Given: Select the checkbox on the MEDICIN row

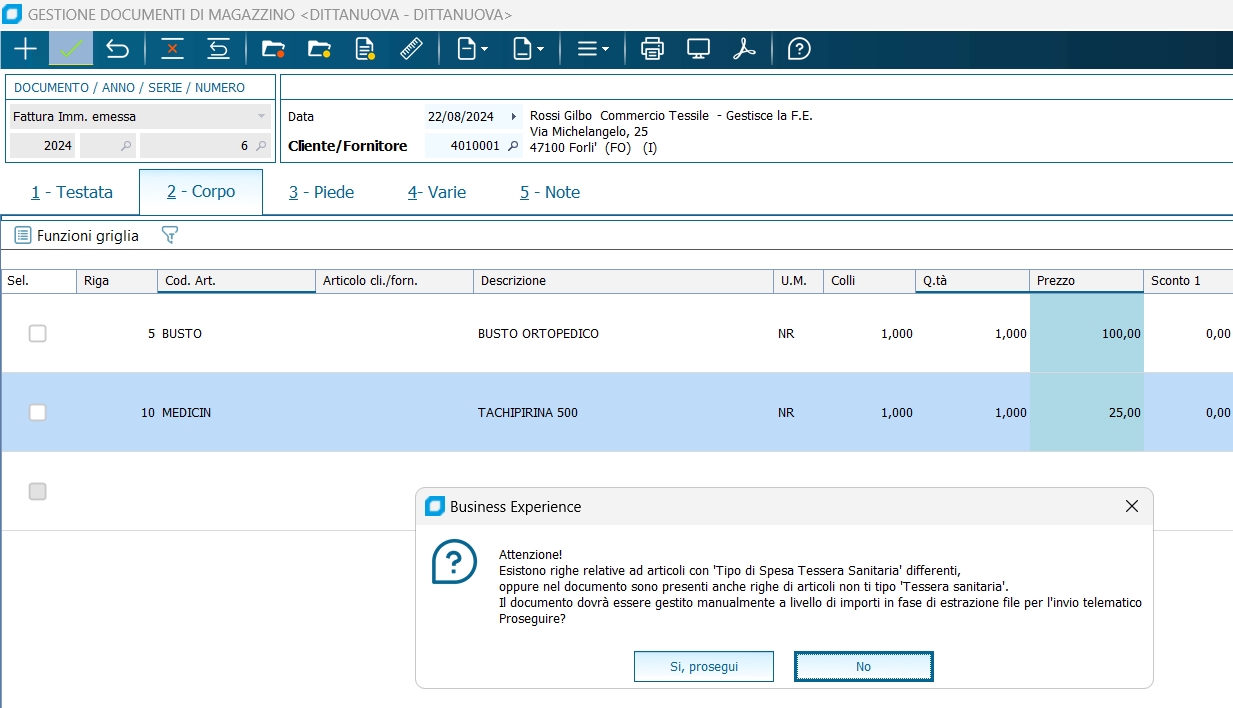Looking at the screenshot, I should [38, 412].
